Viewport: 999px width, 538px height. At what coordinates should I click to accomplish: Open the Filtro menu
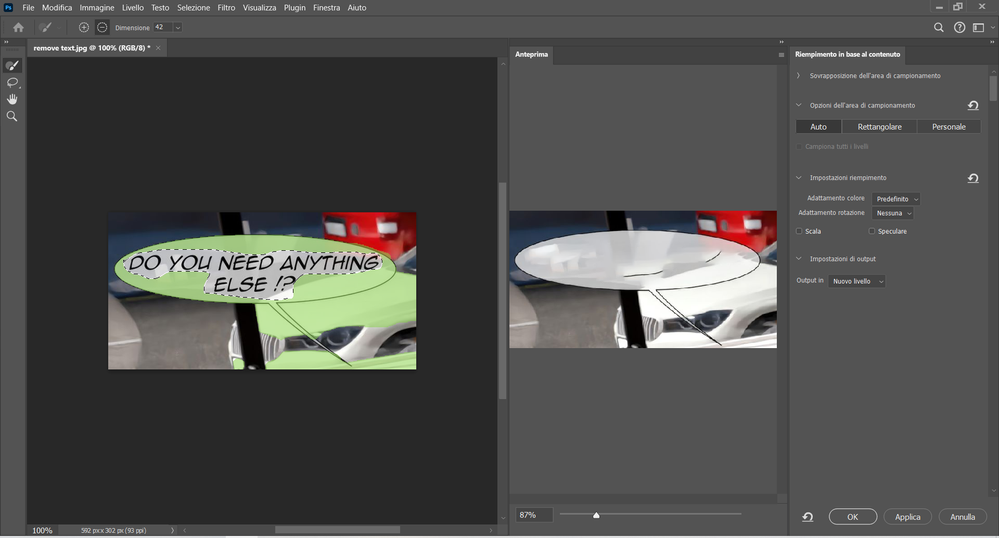226,8
